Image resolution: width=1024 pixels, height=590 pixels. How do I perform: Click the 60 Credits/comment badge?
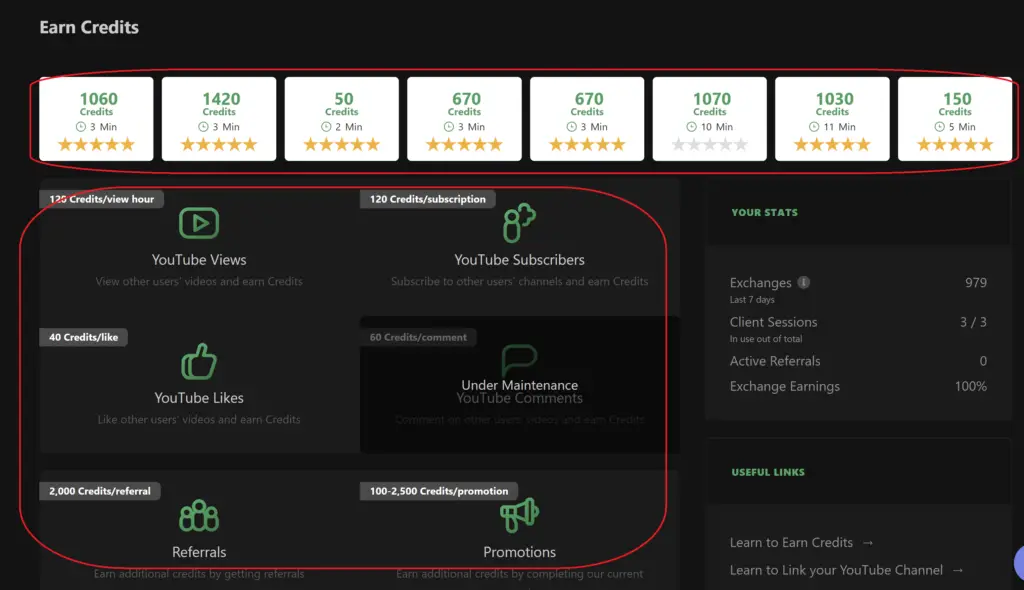pyautogui.click(x=418, y=337)
